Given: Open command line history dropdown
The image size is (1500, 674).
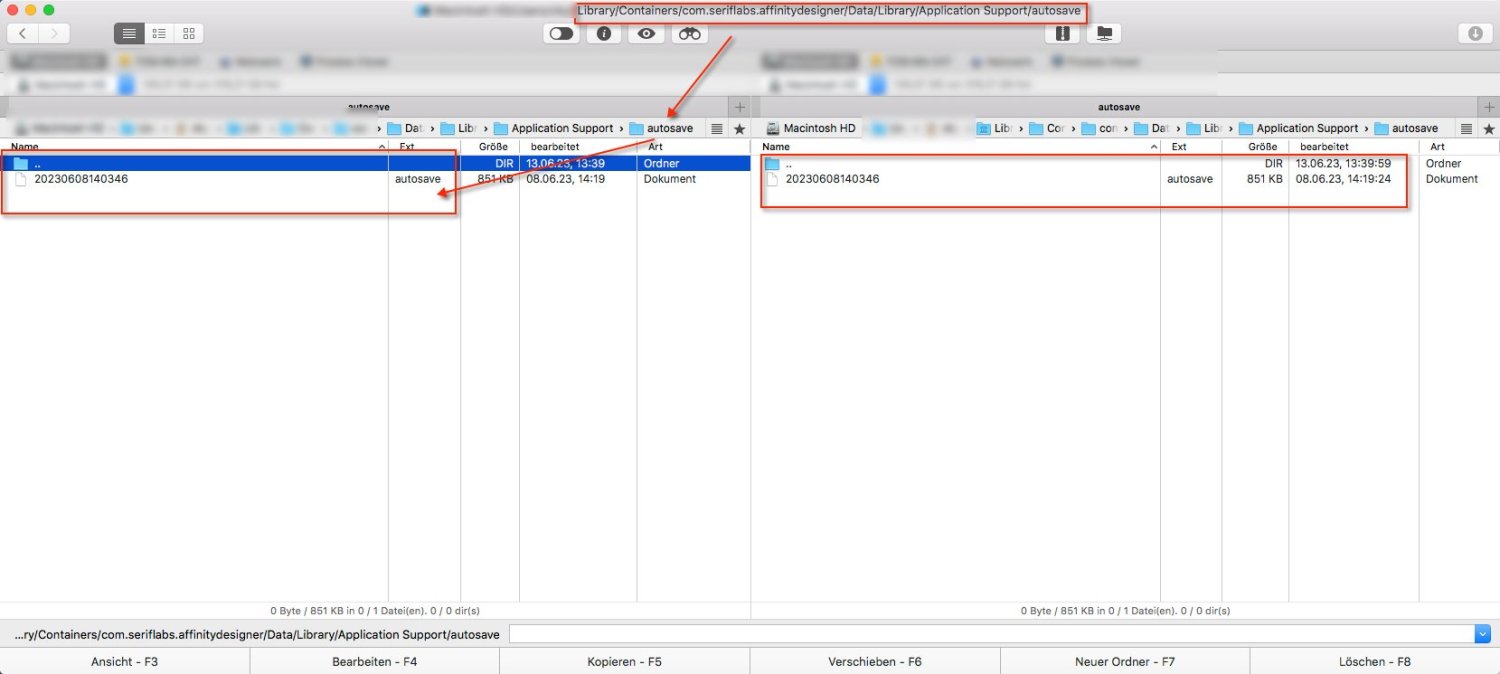Looking at the screenshot, I should click(1483, 633).
